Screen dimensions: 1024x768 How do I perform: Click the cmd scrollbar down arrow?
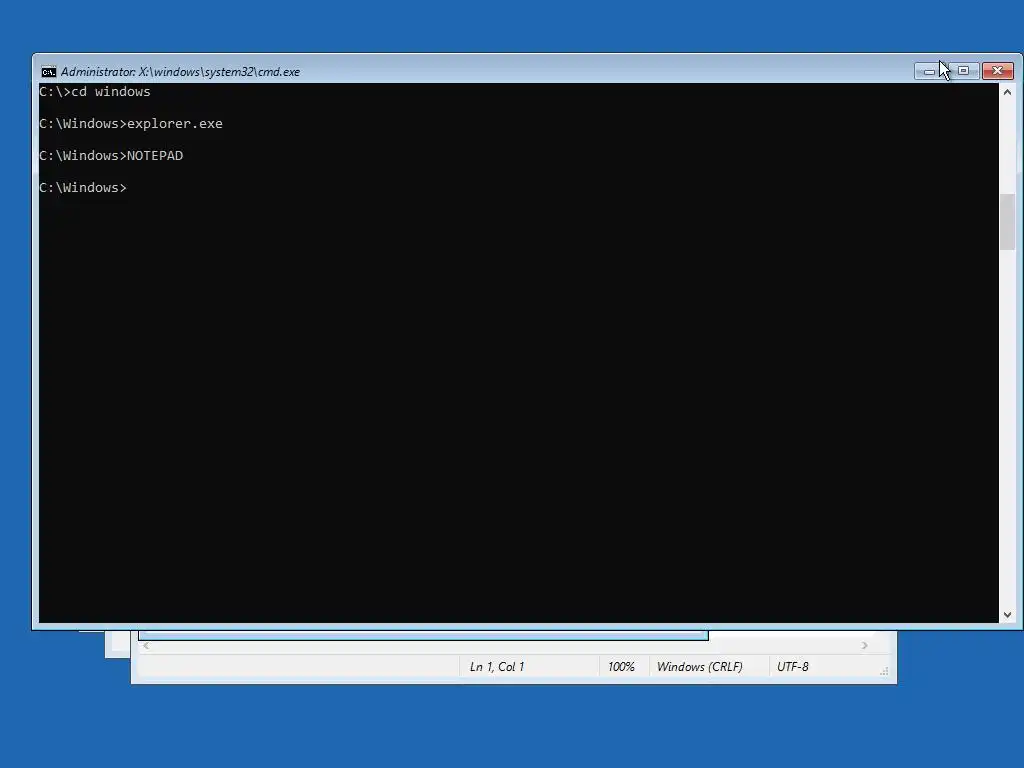tap(1007, 615)
